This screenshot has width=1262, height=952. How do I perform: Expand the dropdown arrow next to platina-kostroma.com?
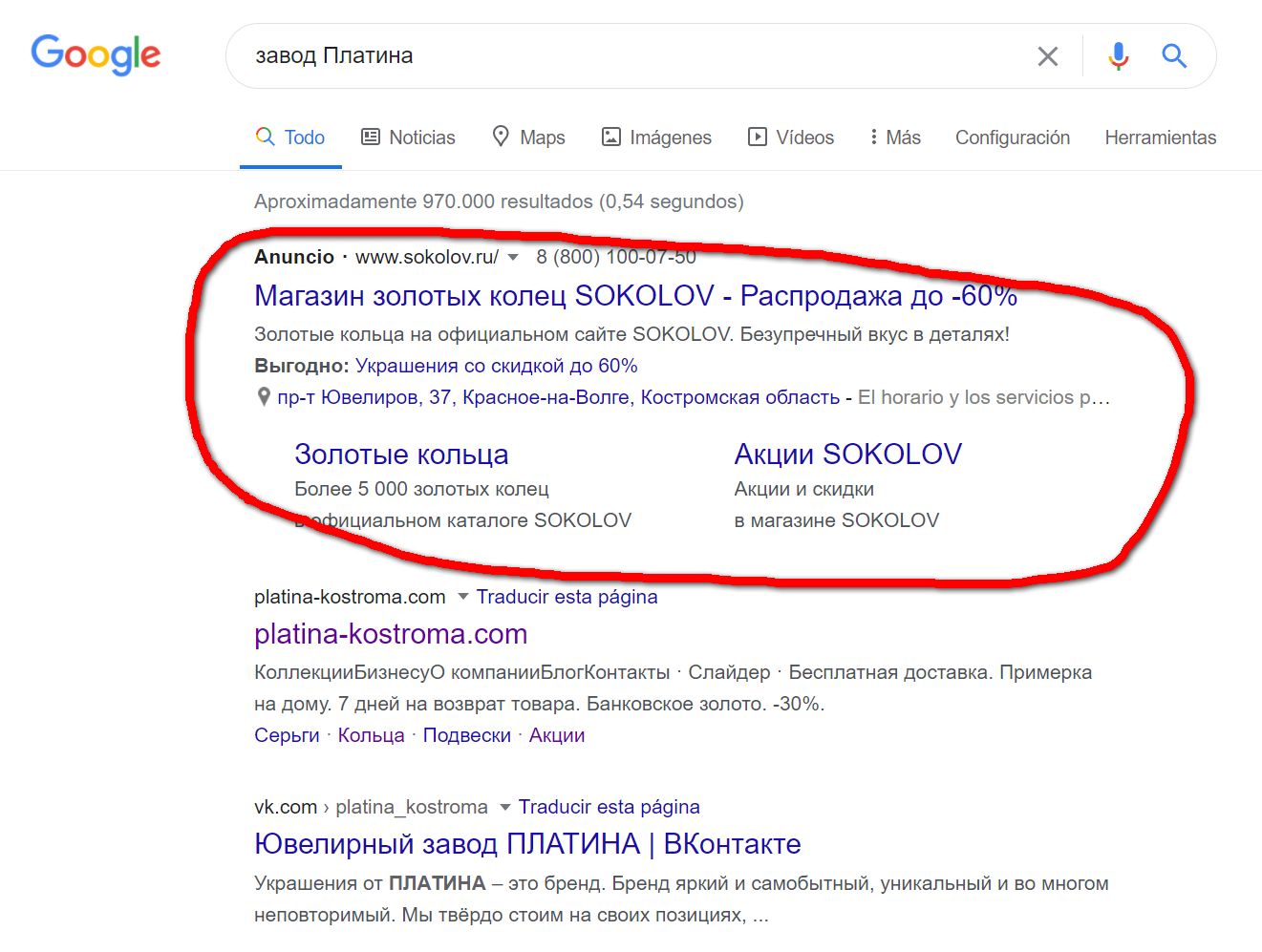[x=463, y=597]
